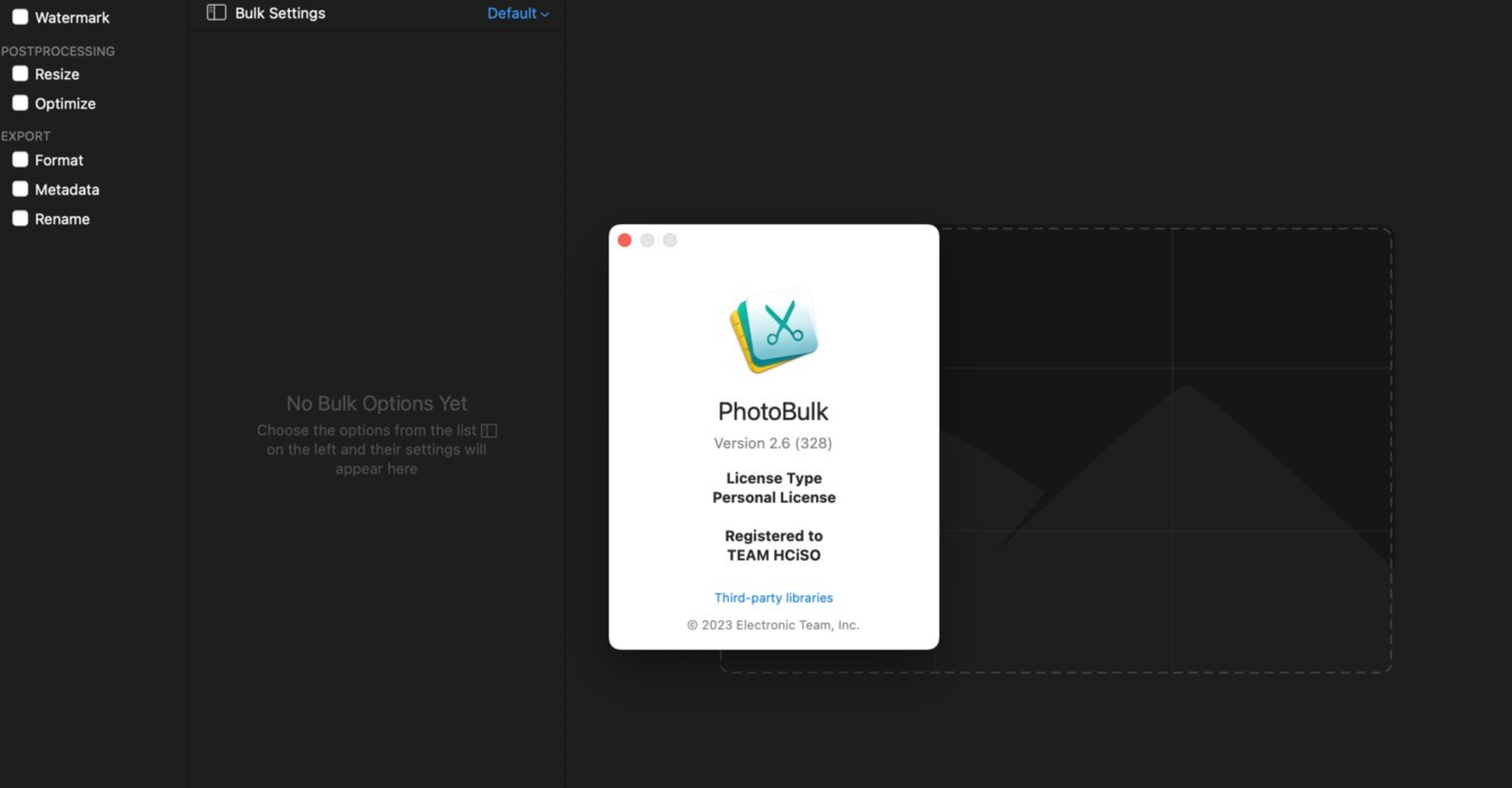
Task: Click the Personal License text
Action: 774,497
